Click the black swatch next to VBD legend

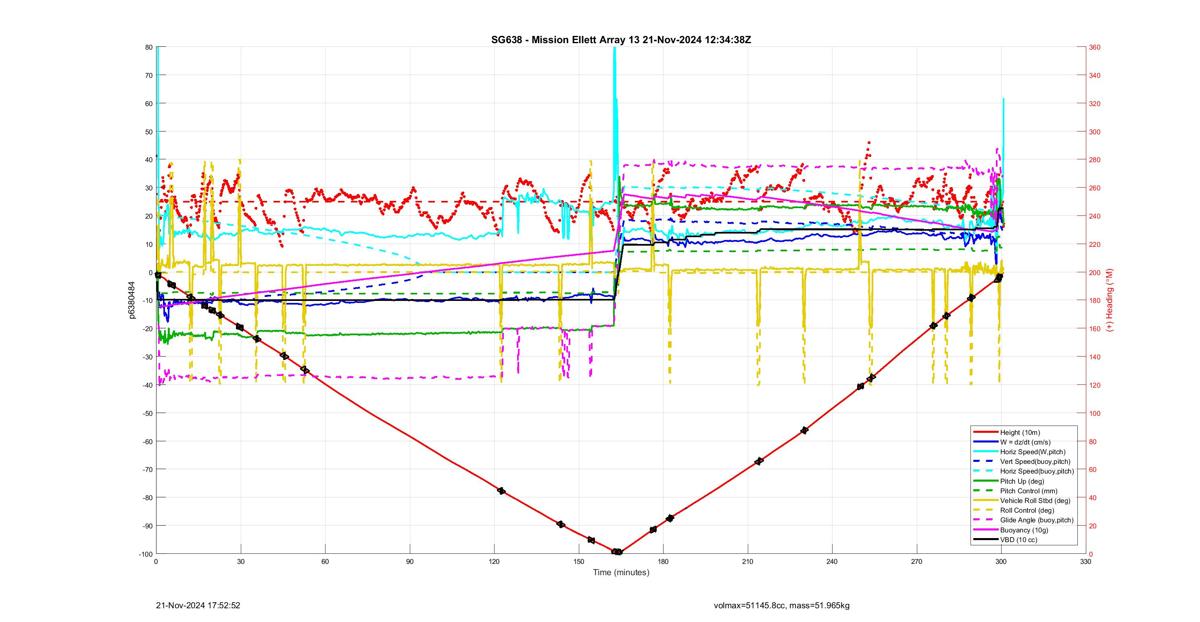pyautogui.click(x=984, y=540)
